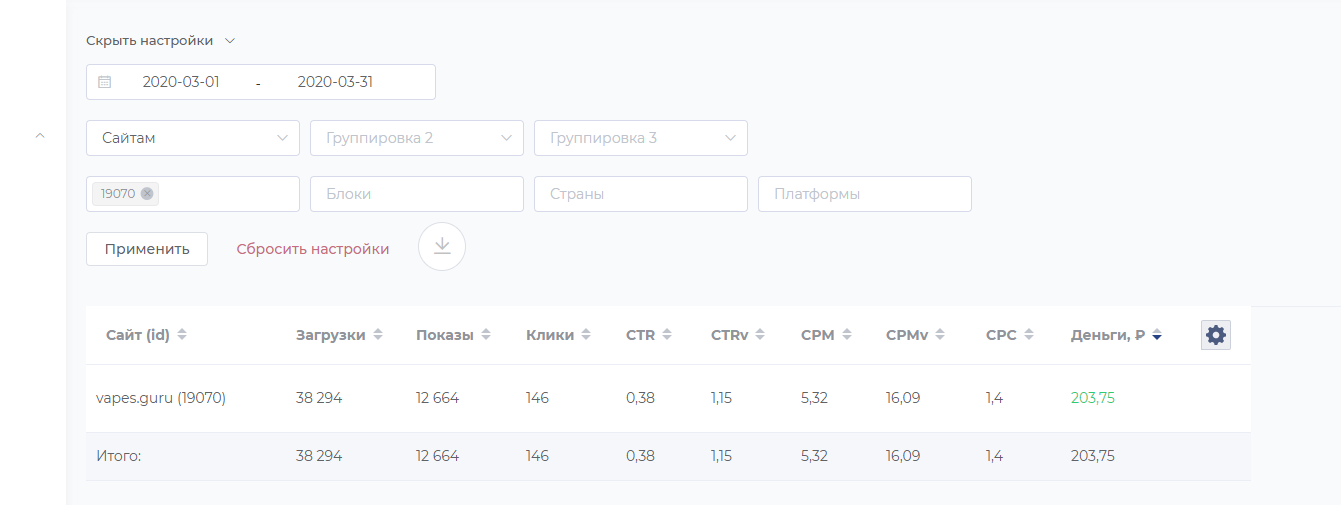This screenshot has width=1341, height=505.
Task: Click the Страны filter field
Action: click(641, 194)
